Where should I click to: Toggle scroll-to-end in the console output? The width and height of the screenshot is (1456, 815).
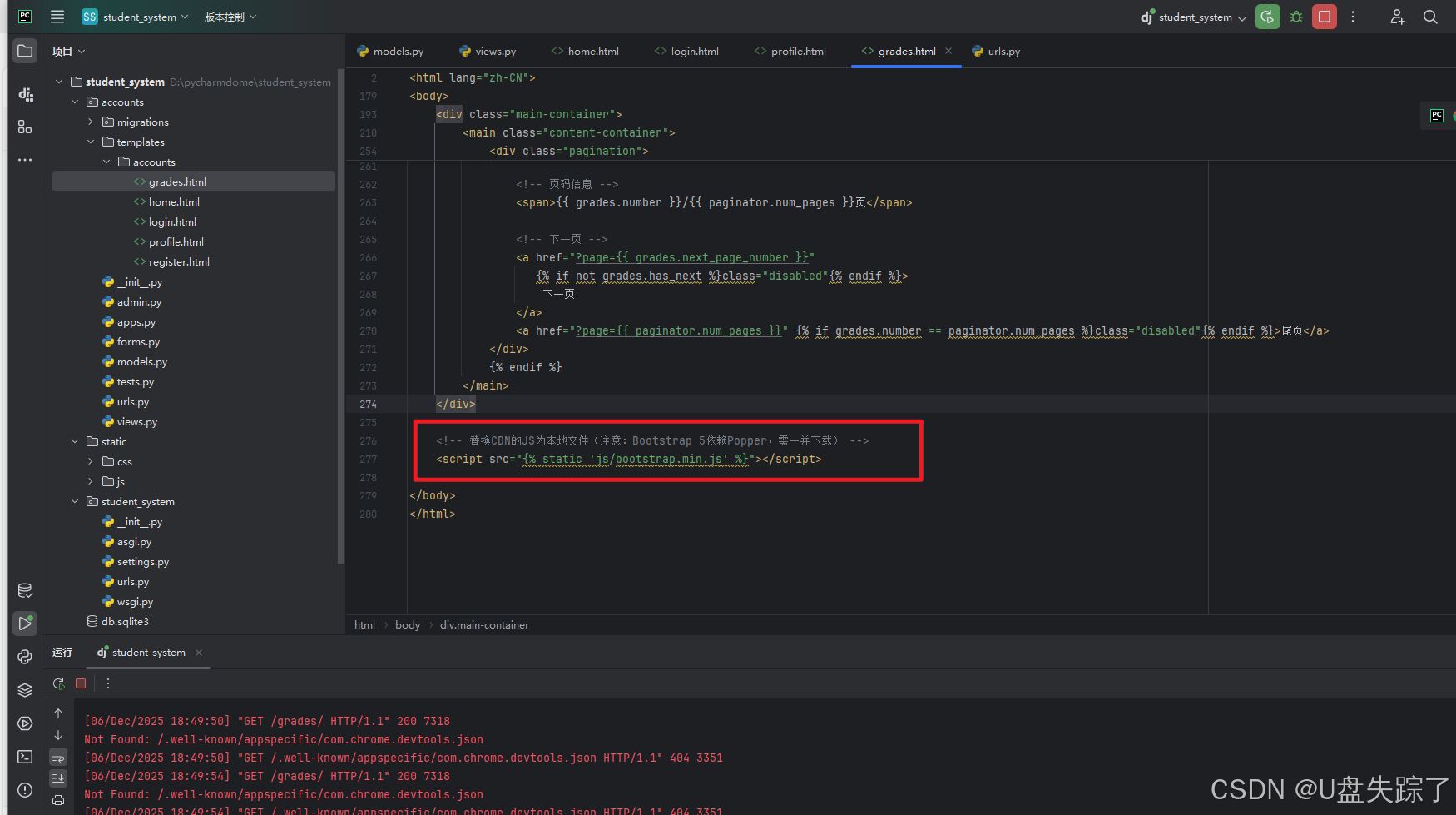(x=58, y=778)
